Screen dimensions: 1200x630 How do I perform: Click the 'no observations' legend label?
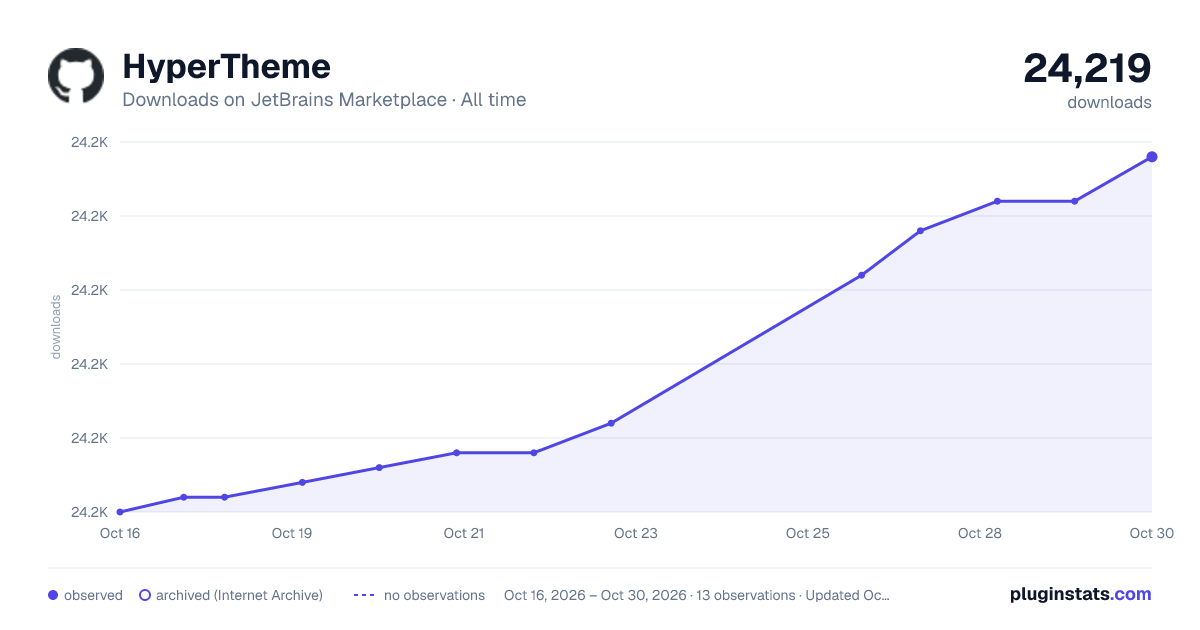click(434, 595)
